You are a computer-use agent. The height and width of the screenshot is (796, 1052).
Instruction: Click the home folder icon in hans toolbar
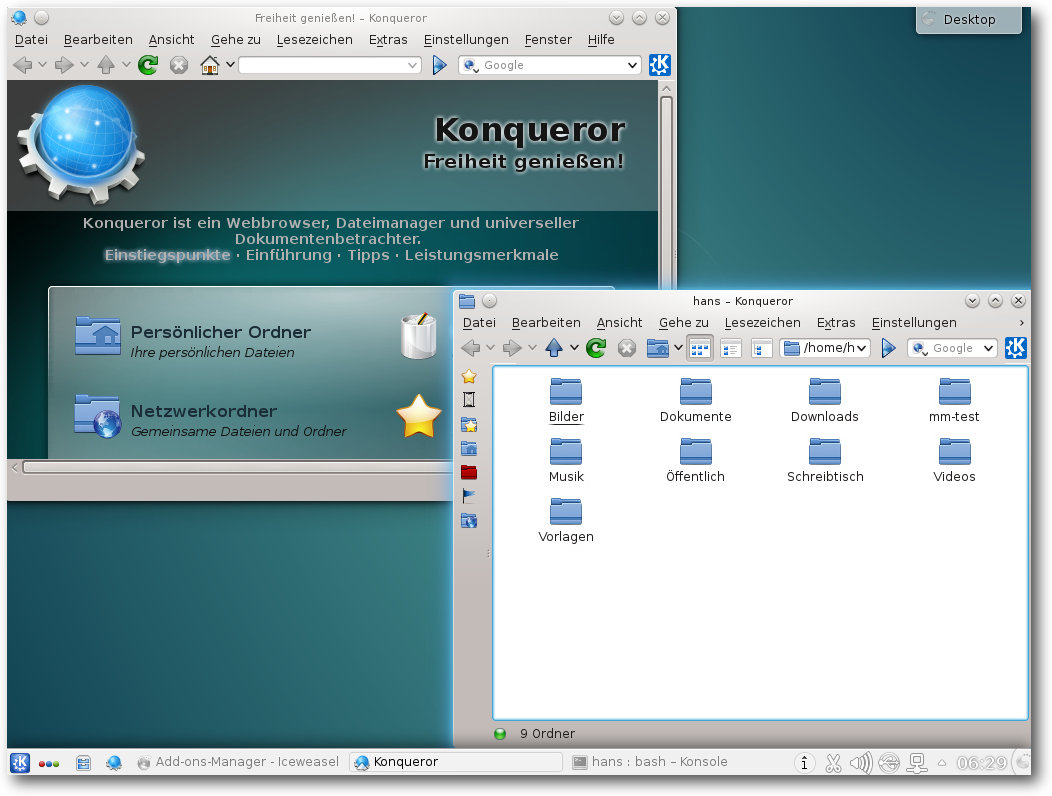click(658, 348)
